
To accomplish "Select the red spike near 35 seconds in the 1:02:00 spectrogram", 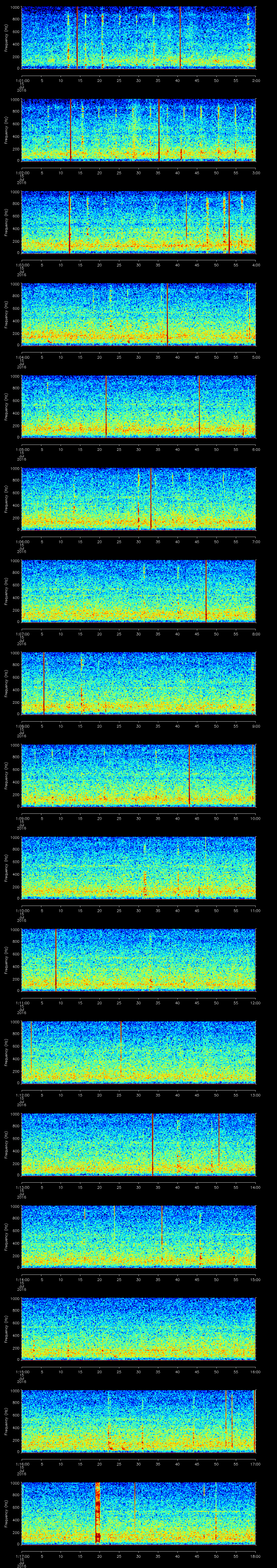I will pyautogui.click(x=159, y=130).
